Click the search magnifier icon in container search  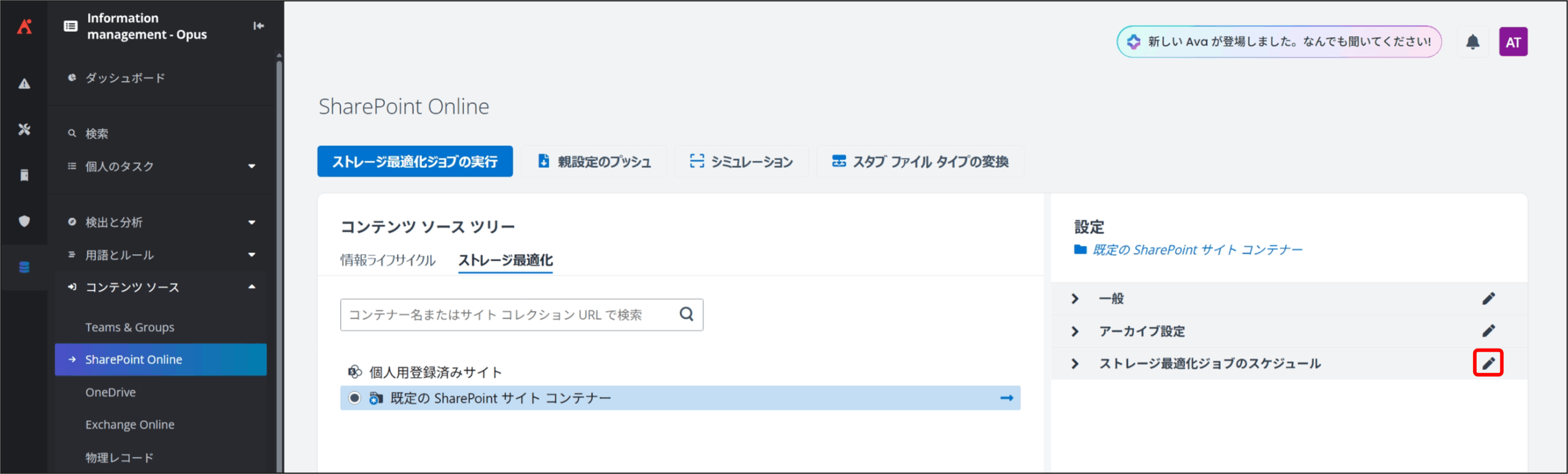coord(687,314)
